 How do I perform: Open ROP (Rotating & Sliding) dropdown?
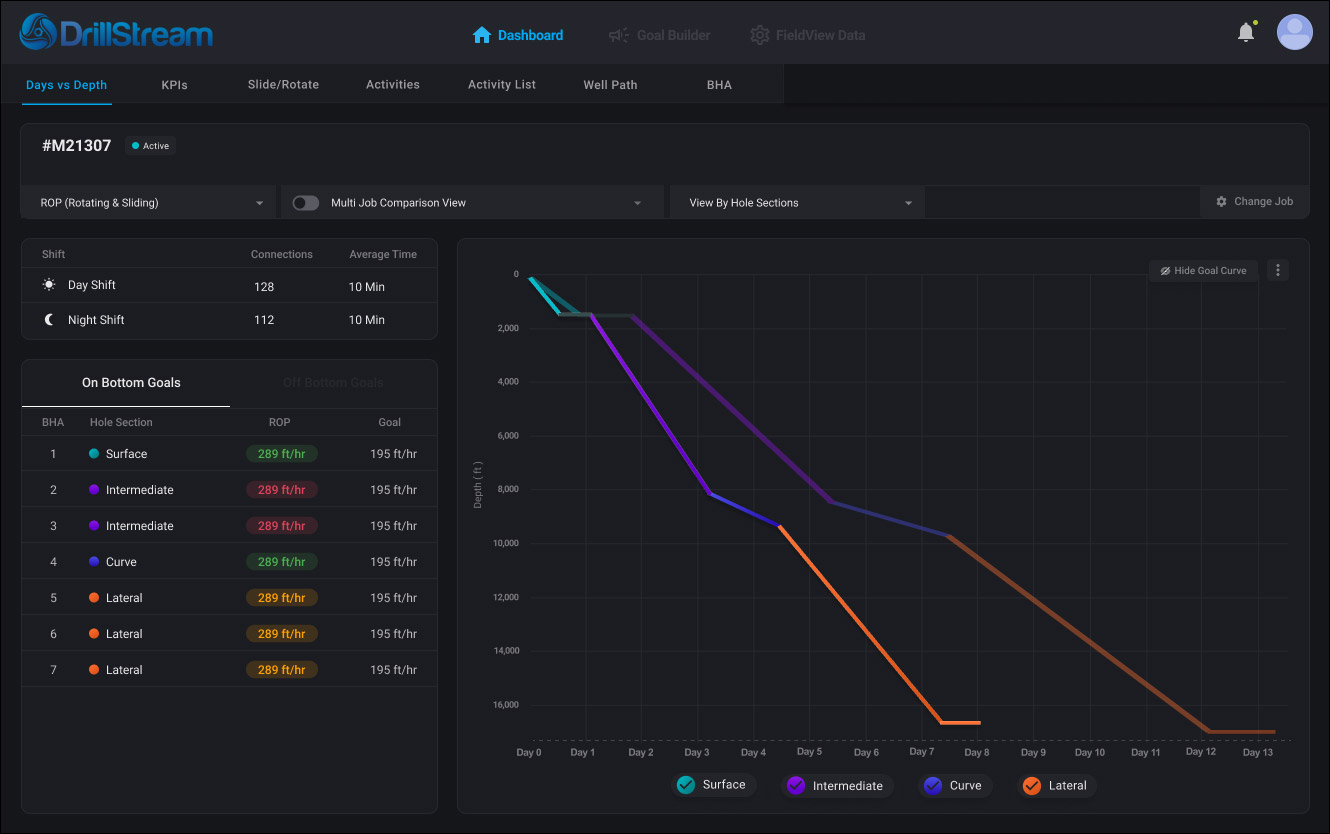150,203
